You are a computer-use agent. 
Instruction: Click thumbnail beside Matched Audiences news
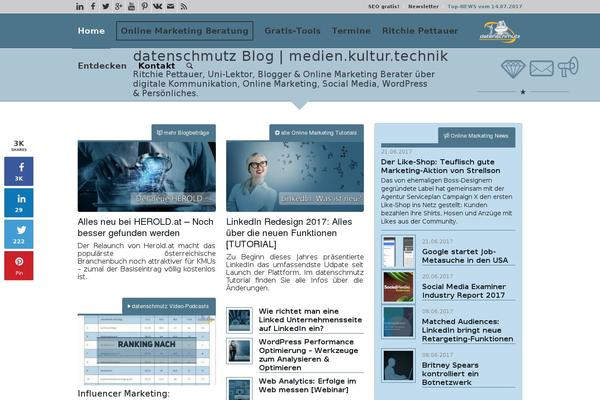pyautogui.click(x=398, y=322)
